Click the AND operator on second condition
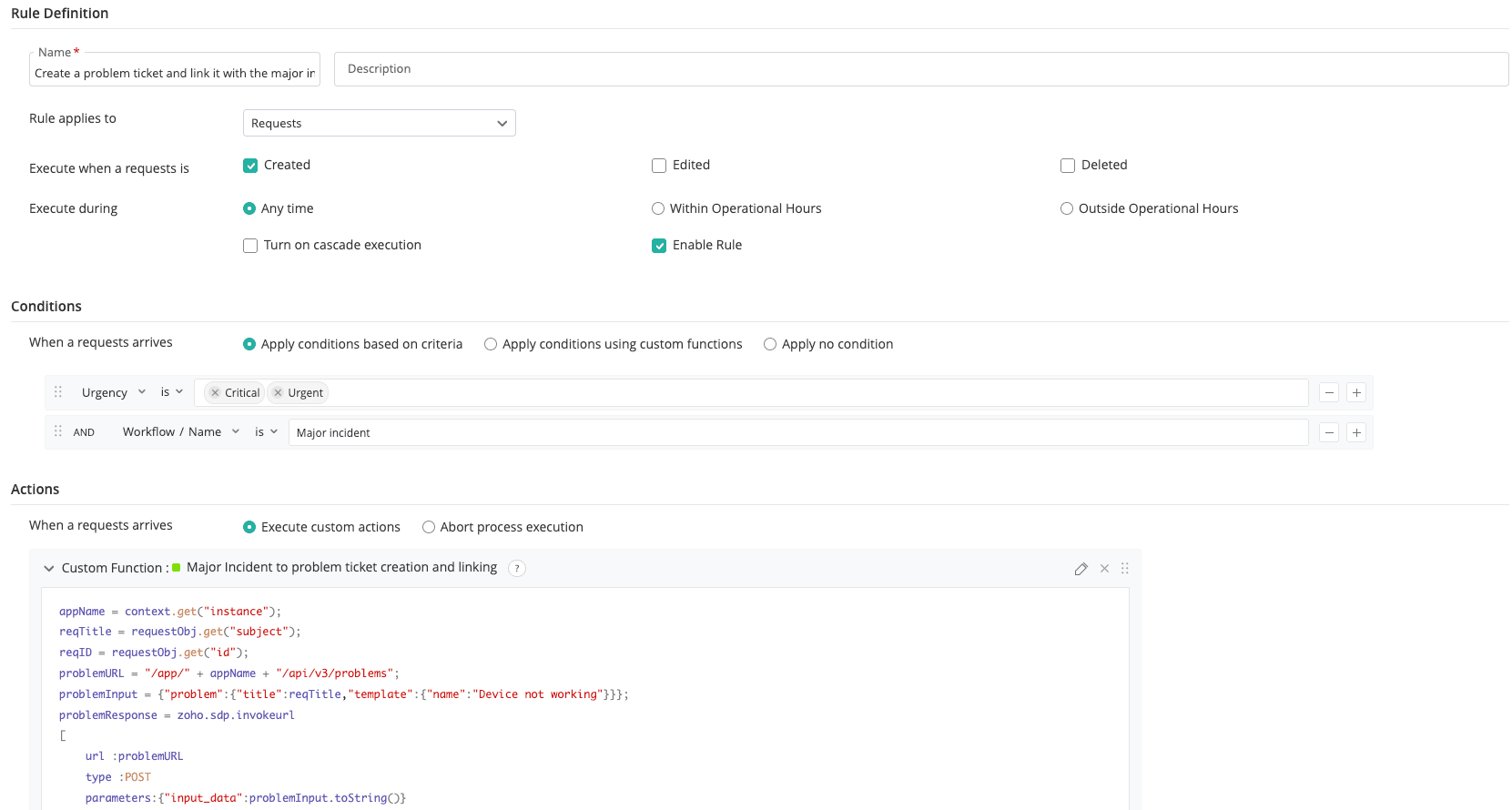Screen dimensions: 1512x810 point(84,432)
